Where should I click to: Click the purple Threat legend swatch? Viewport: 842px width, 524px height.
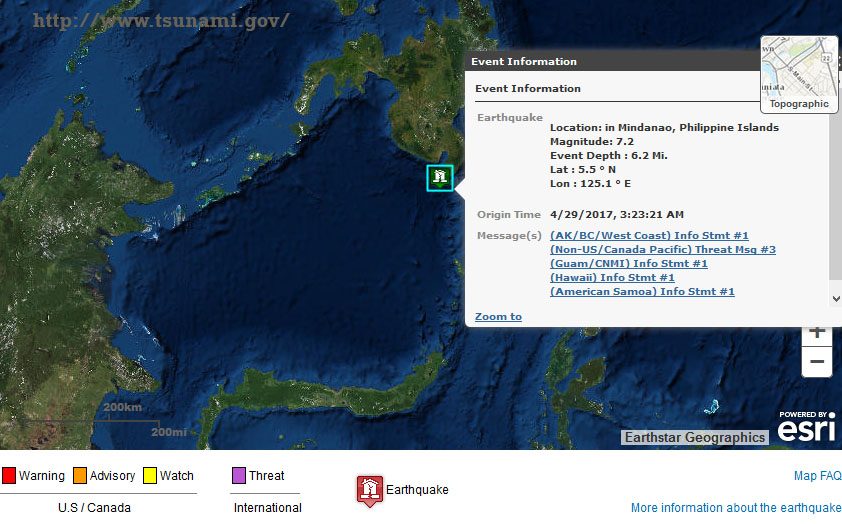(x=238, y=476)
